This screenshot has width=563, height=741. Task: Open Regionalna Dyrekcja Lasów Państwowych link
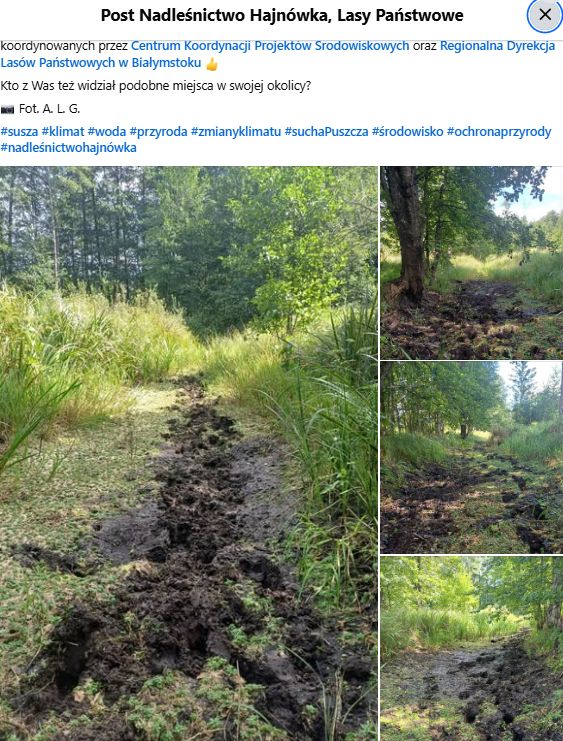pos(497,46)
